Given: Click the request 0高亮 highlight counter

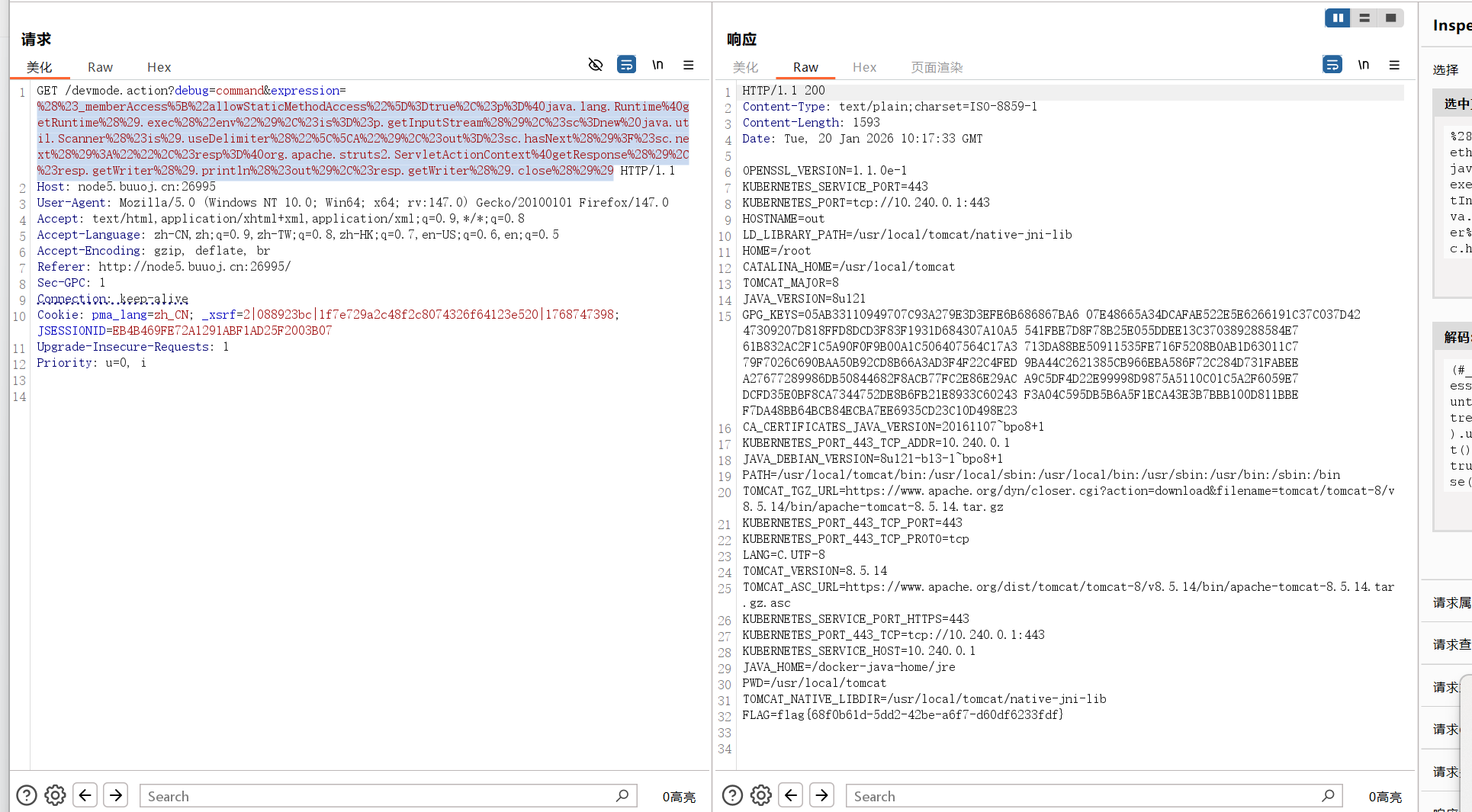Looking at the screenshot, I should tap(679, 797).
